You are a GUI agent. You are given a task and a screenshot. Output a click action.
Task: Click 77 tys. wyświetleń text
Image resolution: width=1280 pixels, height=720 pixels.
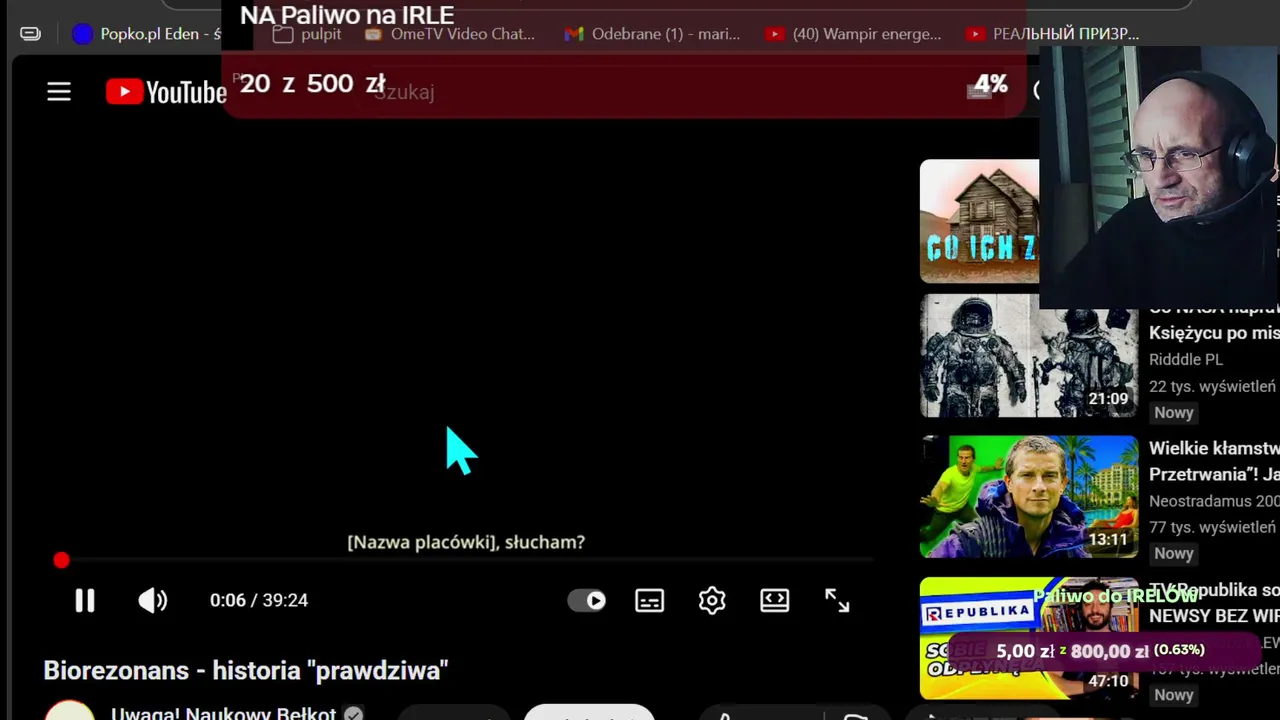[x=1212, y=527]
